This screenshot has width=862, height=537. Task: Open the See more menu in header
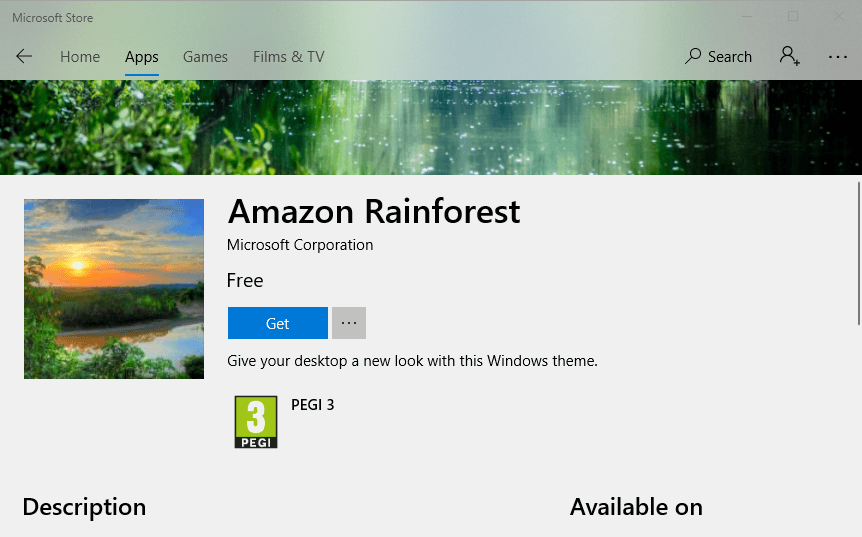pyautogui.click(x=838, y=57)
